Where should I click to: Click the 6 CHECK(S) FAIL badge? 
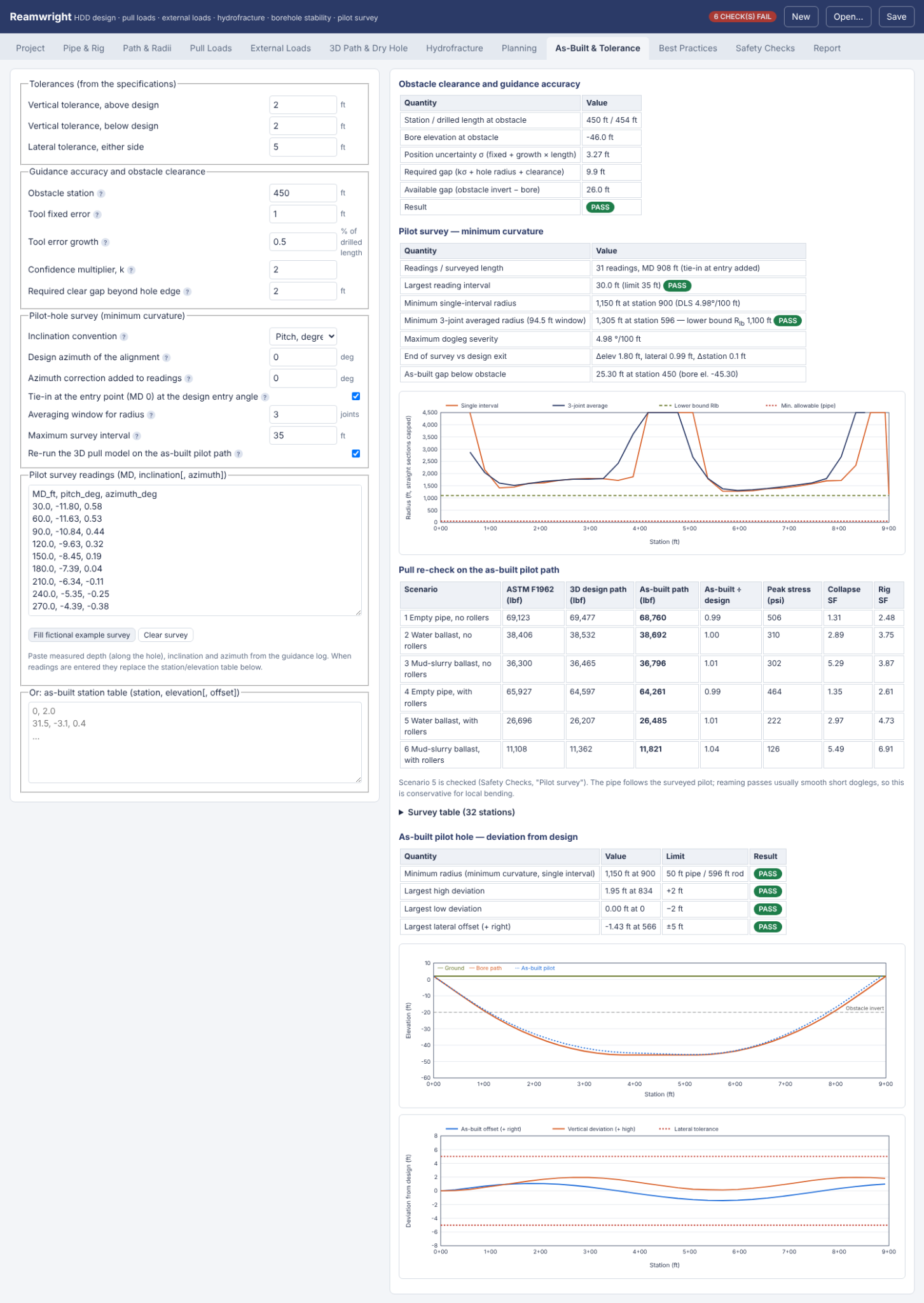[x=742, y=17]
